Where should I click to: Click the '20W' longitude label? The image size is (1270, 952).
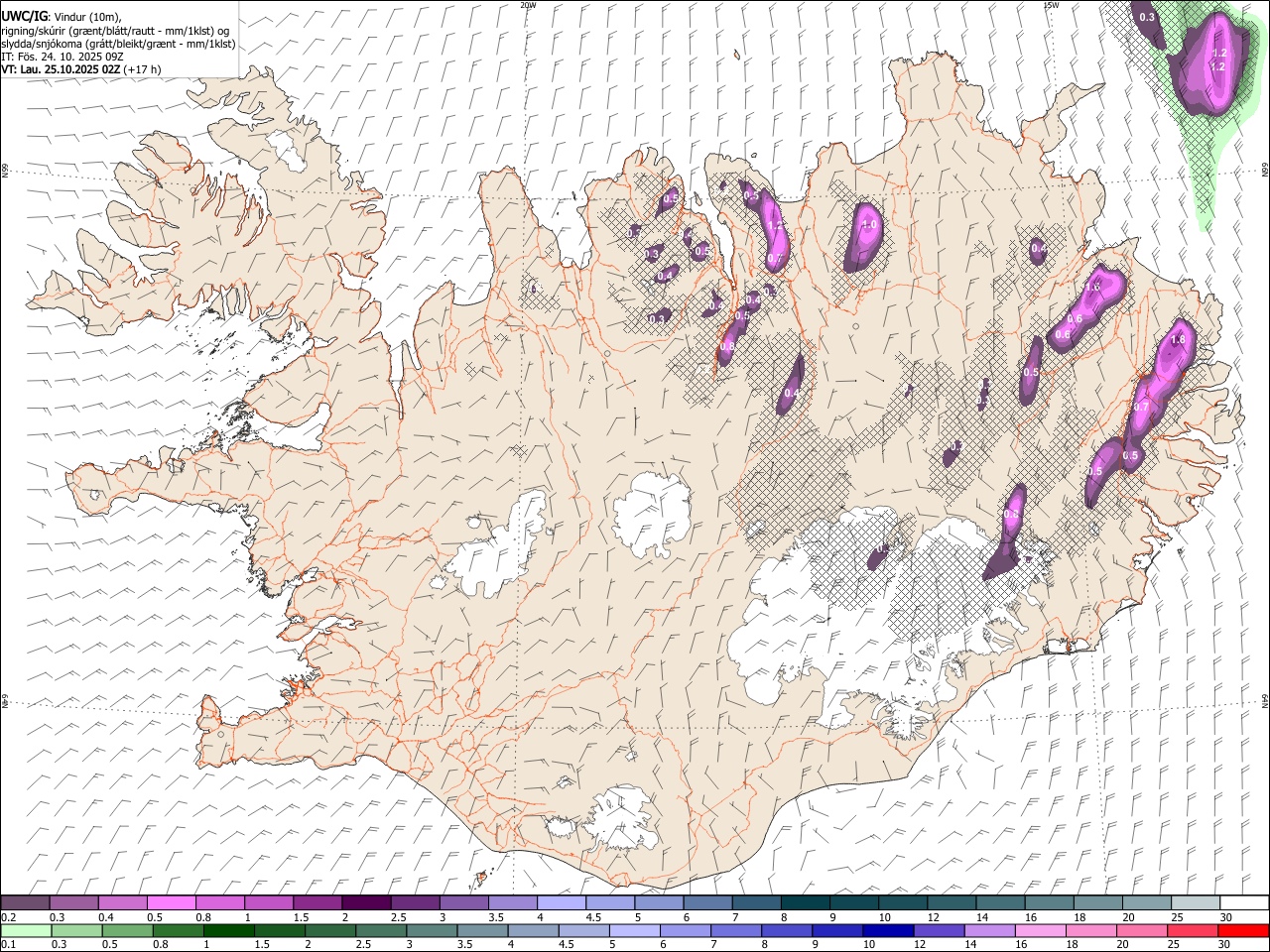(x=528, y=5)
